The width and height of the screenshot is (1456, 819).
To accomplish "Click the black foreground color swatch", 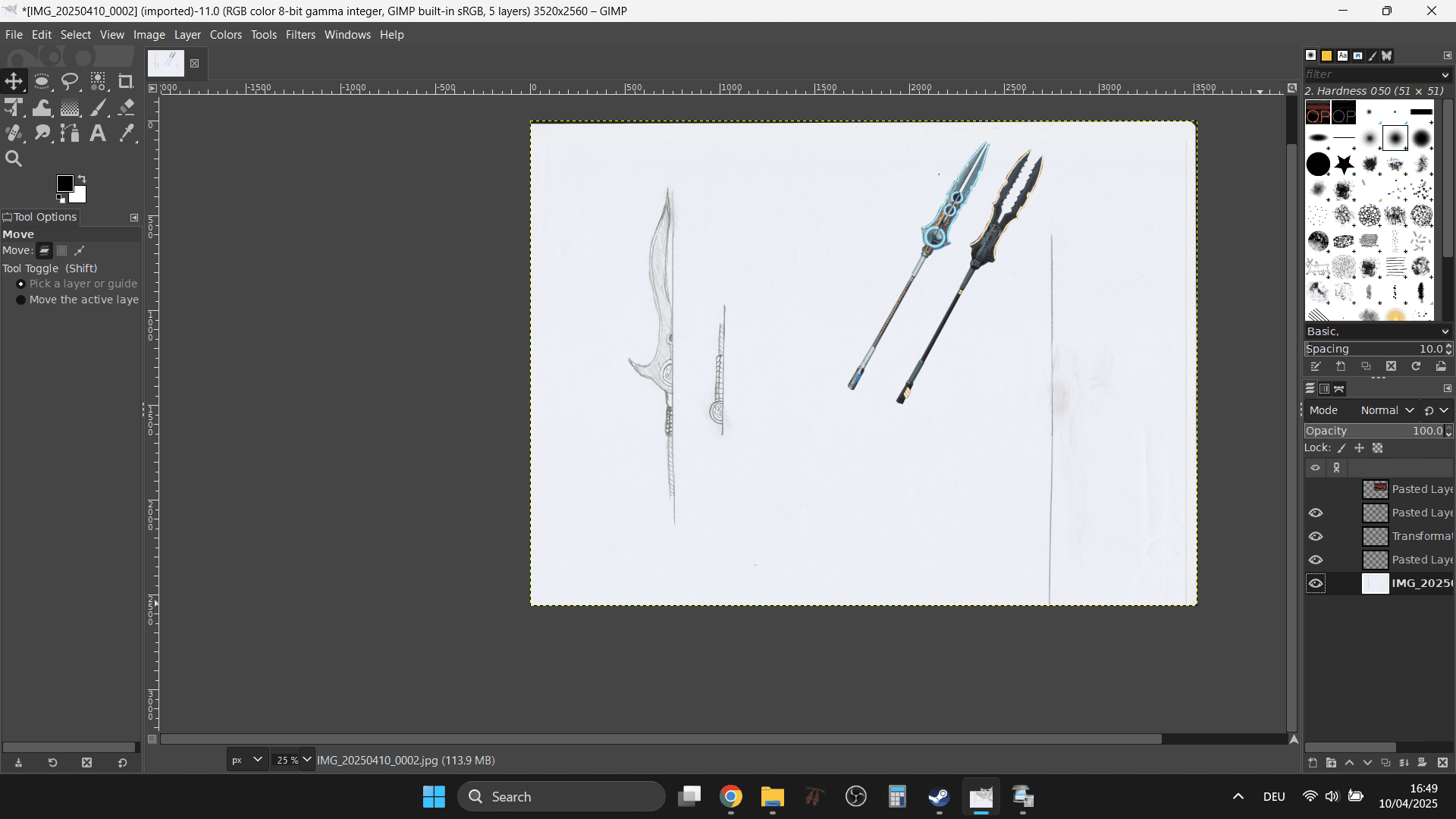I will [64, 184].
